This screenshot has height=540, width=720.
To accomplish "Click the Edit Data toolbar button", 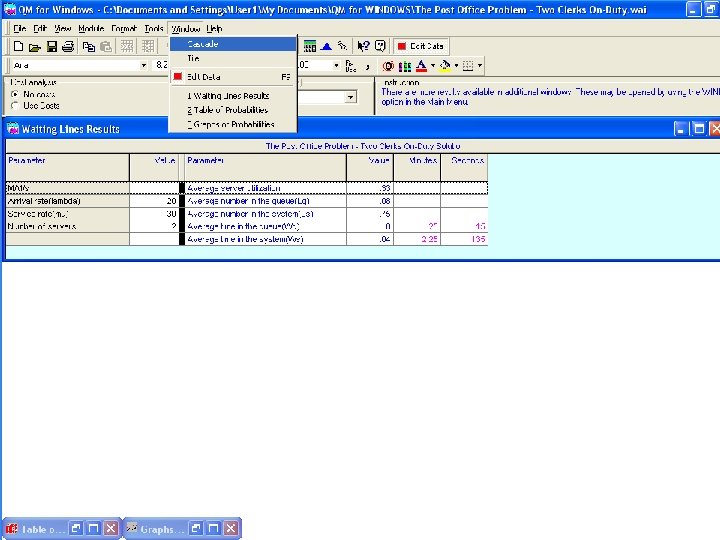I will pos(421,46).
